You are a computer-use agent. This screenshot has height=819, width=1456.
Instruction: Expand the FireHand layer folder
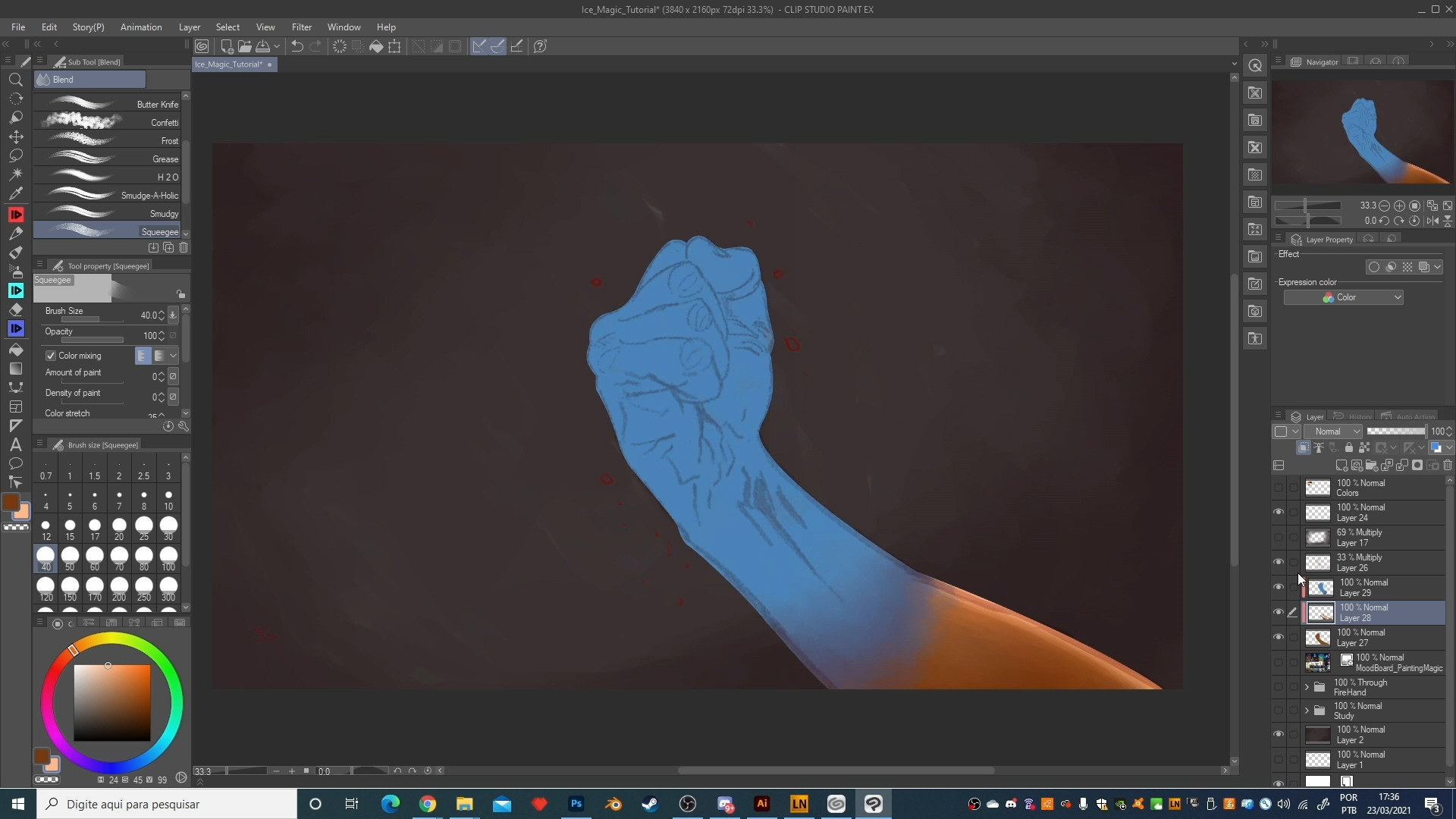(x=1307, y=687)
